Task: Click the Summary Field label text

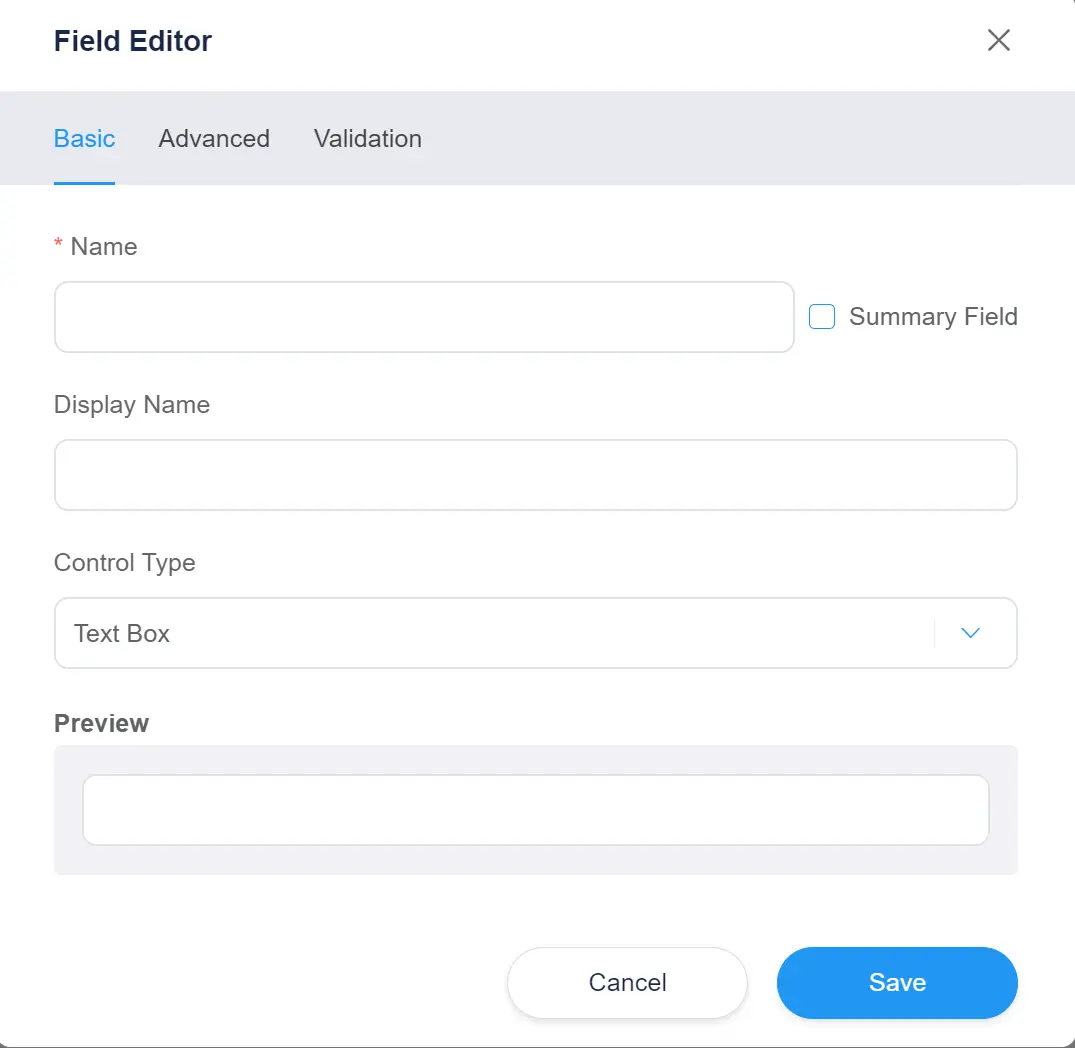Action: (932, 317)
